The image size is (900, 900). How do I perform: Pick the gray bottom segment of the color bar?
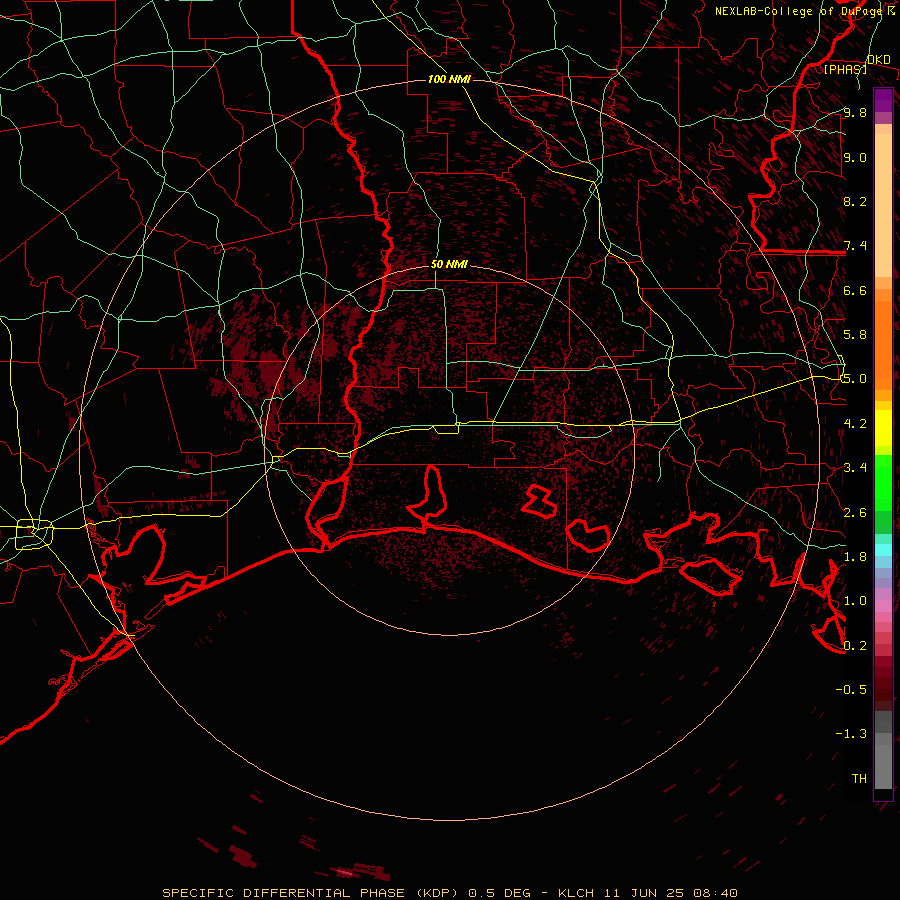883,761
